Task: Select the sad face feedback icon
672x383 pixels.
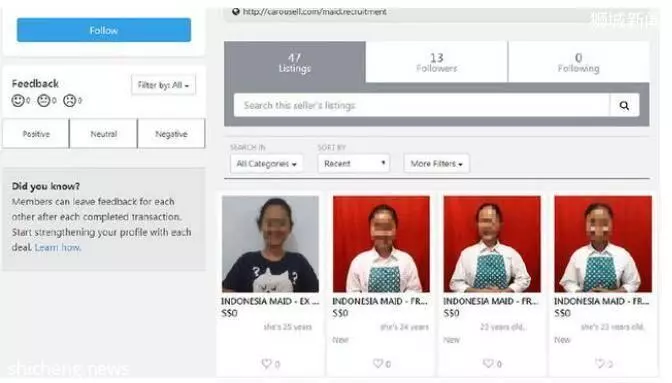Action: [69, 101]
